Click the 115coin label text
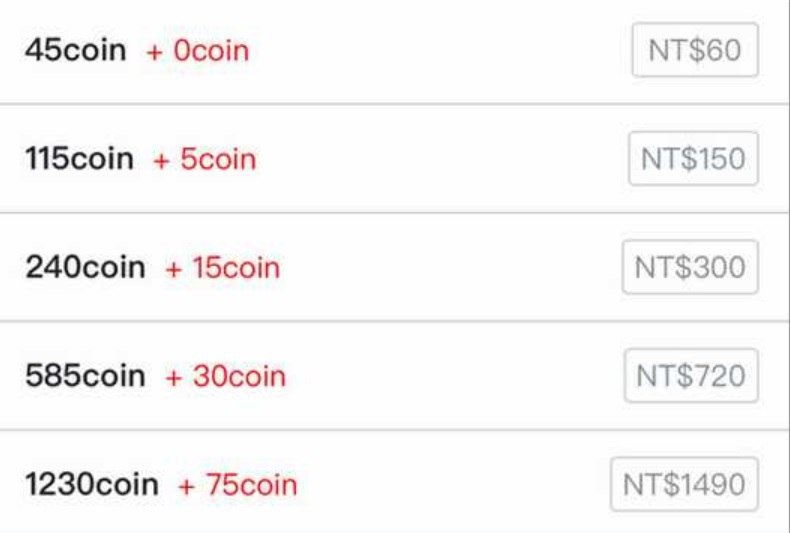790x533 pixels. click(79, 159)
